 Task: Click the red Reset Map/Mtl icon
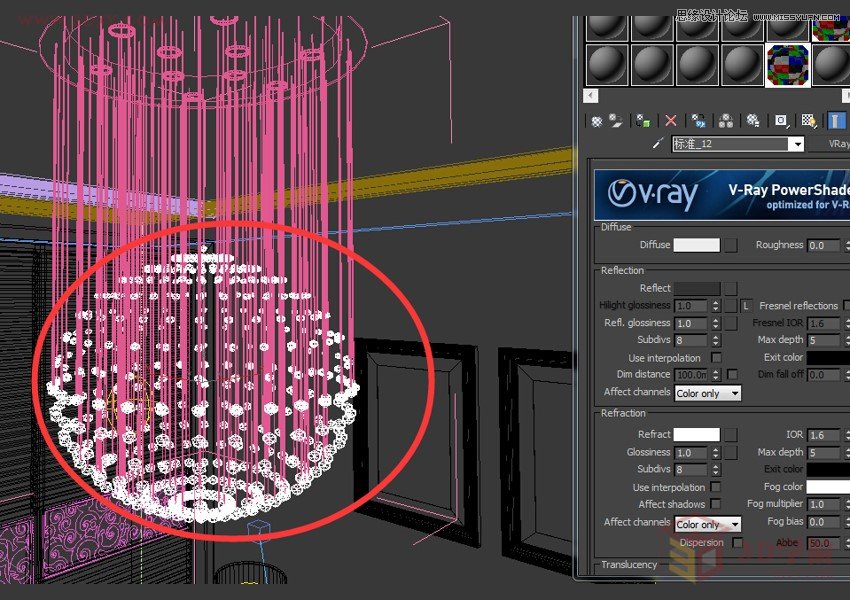[x=669, y=120]
